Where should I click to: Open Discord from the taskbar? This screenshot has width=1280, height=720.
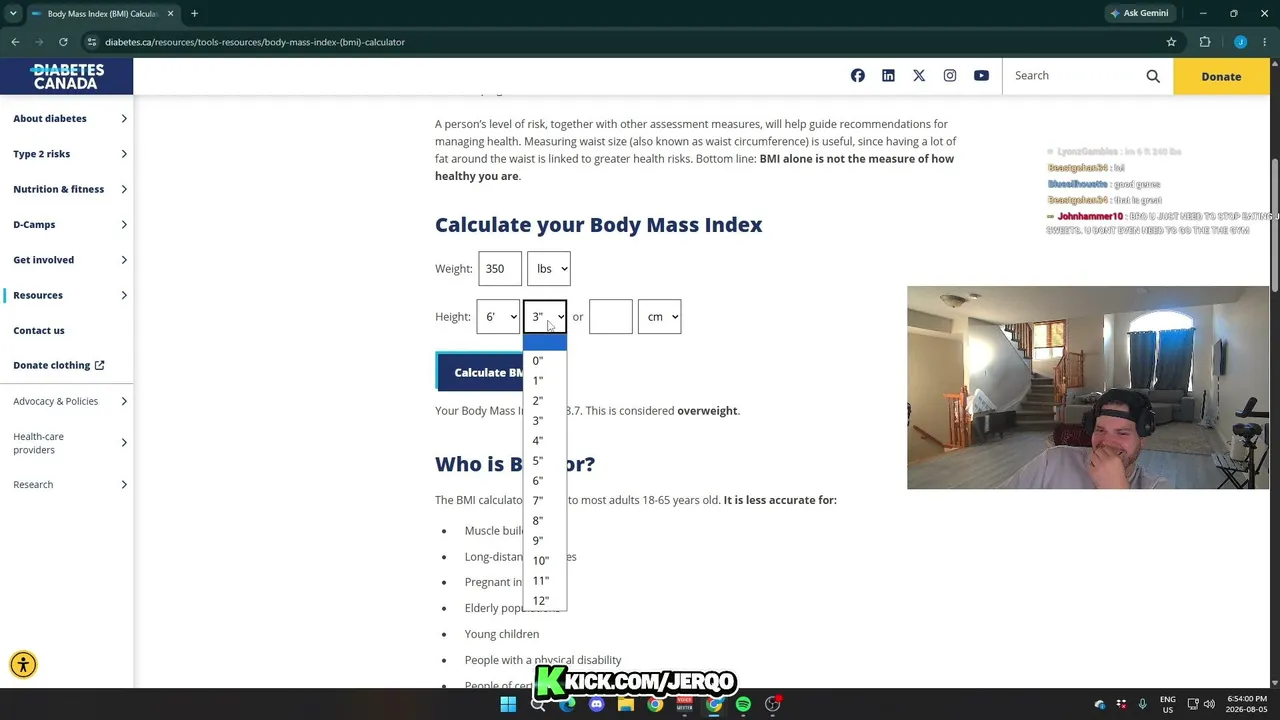(597, 704)
